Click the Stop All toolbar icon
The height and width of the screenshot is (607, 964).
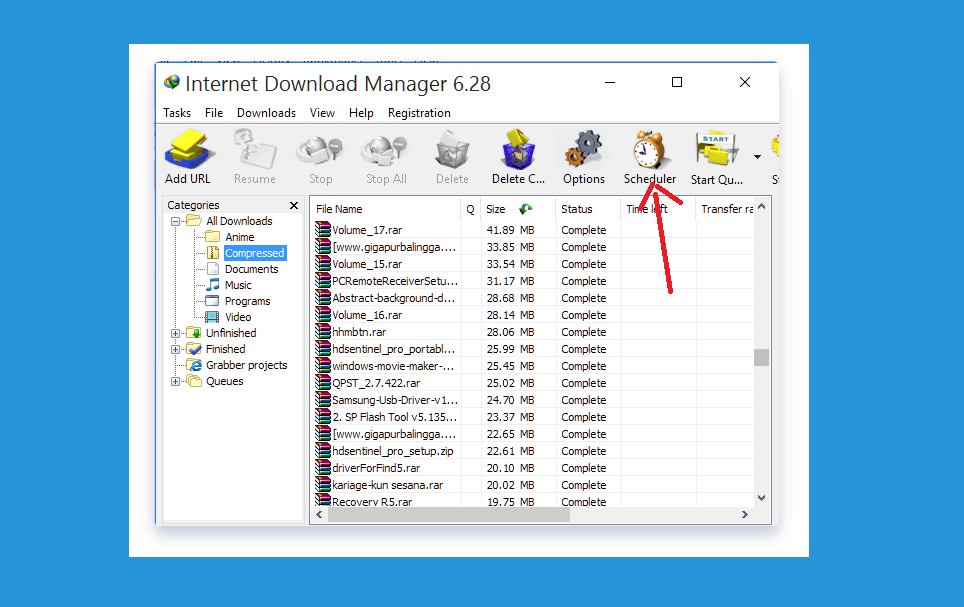(385, 151)
